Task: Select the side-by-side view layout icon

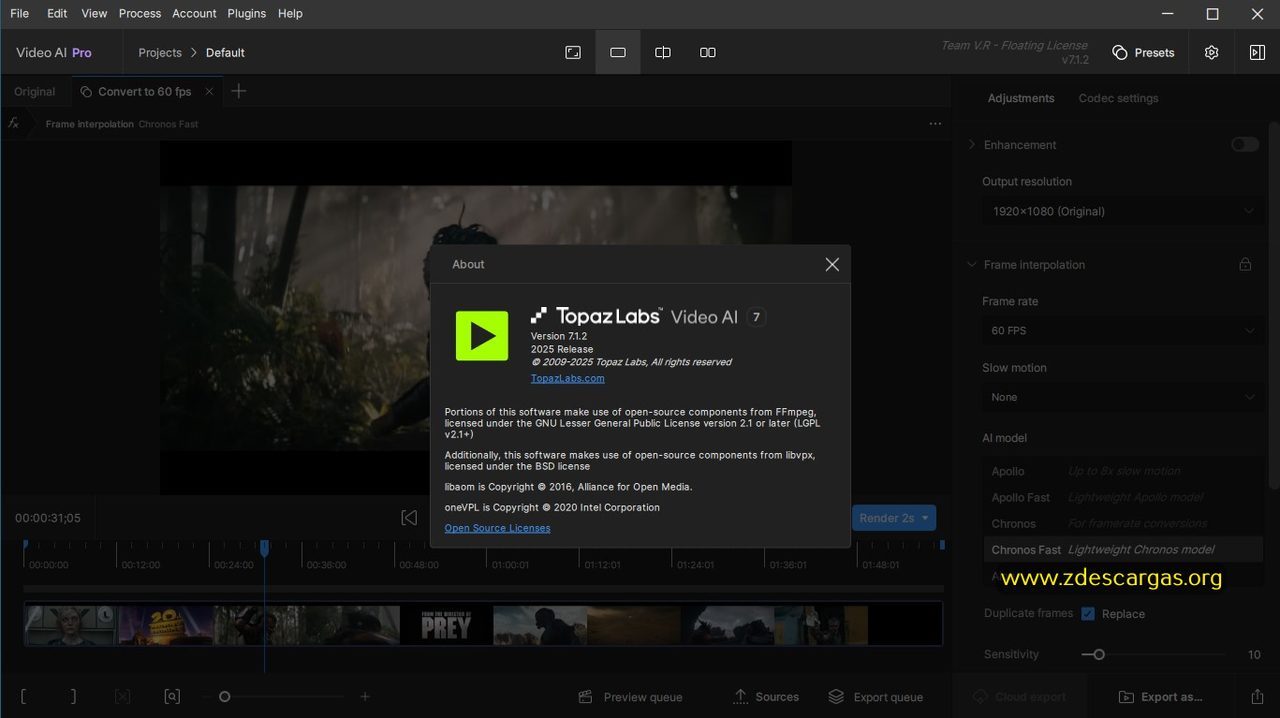Action: (708, 52)
